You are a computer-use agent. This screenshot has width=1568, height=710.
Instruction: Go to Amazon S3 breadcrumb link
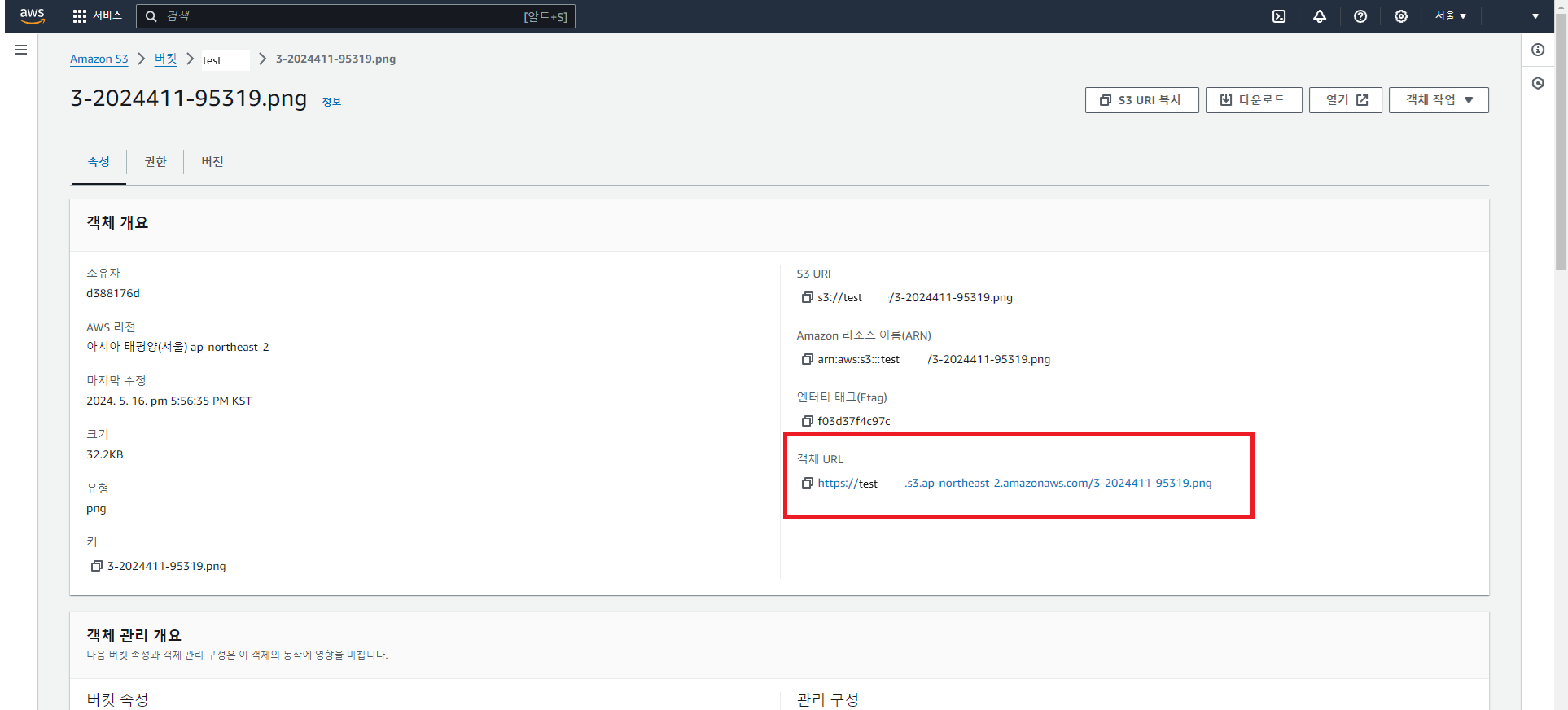99,59
